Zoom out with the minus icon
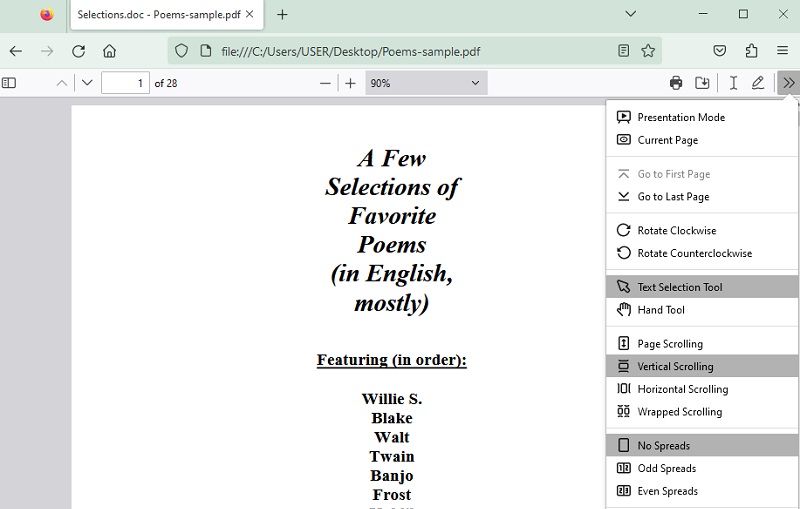 point(325,83)
